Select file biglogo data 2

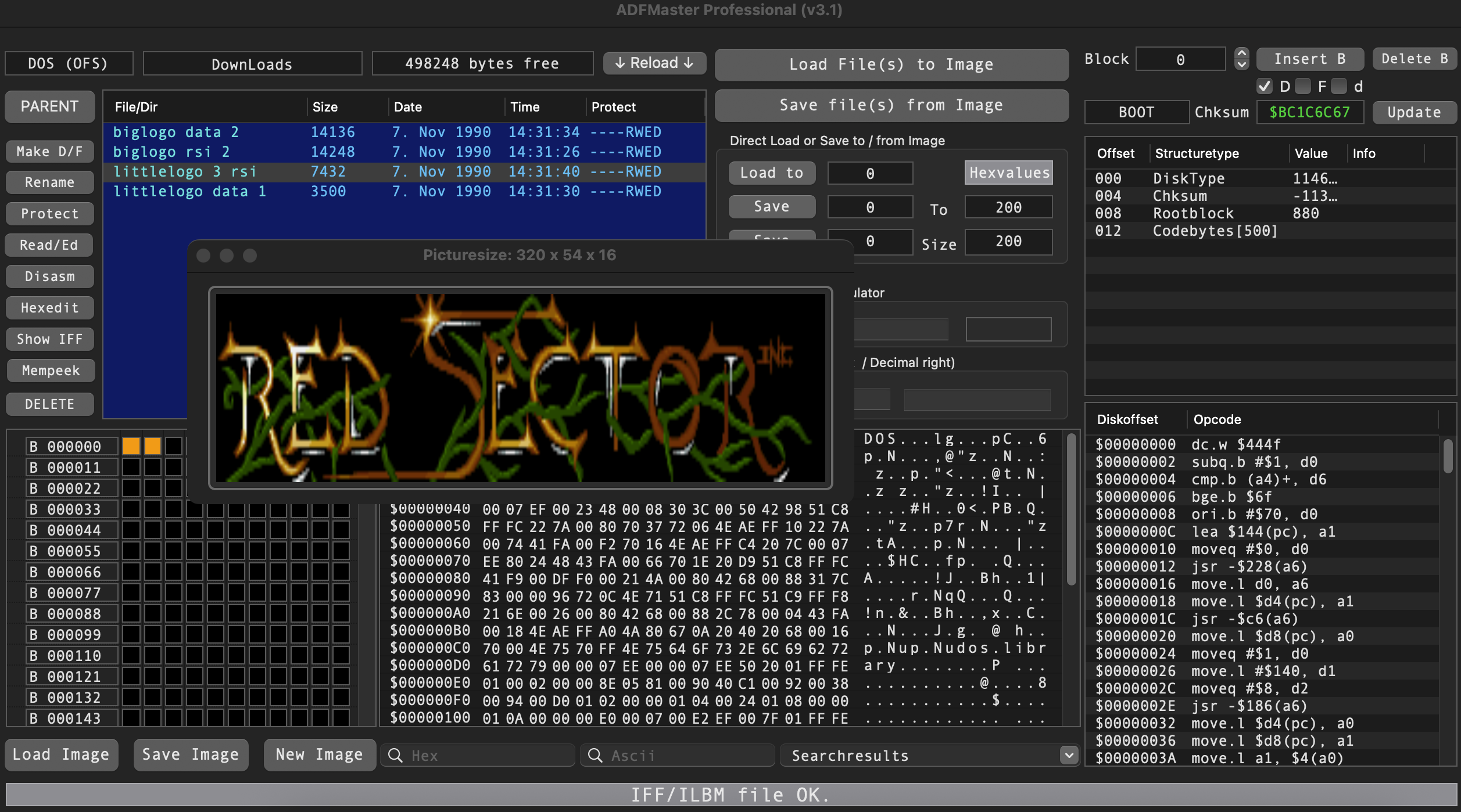(x=404, y=132)
